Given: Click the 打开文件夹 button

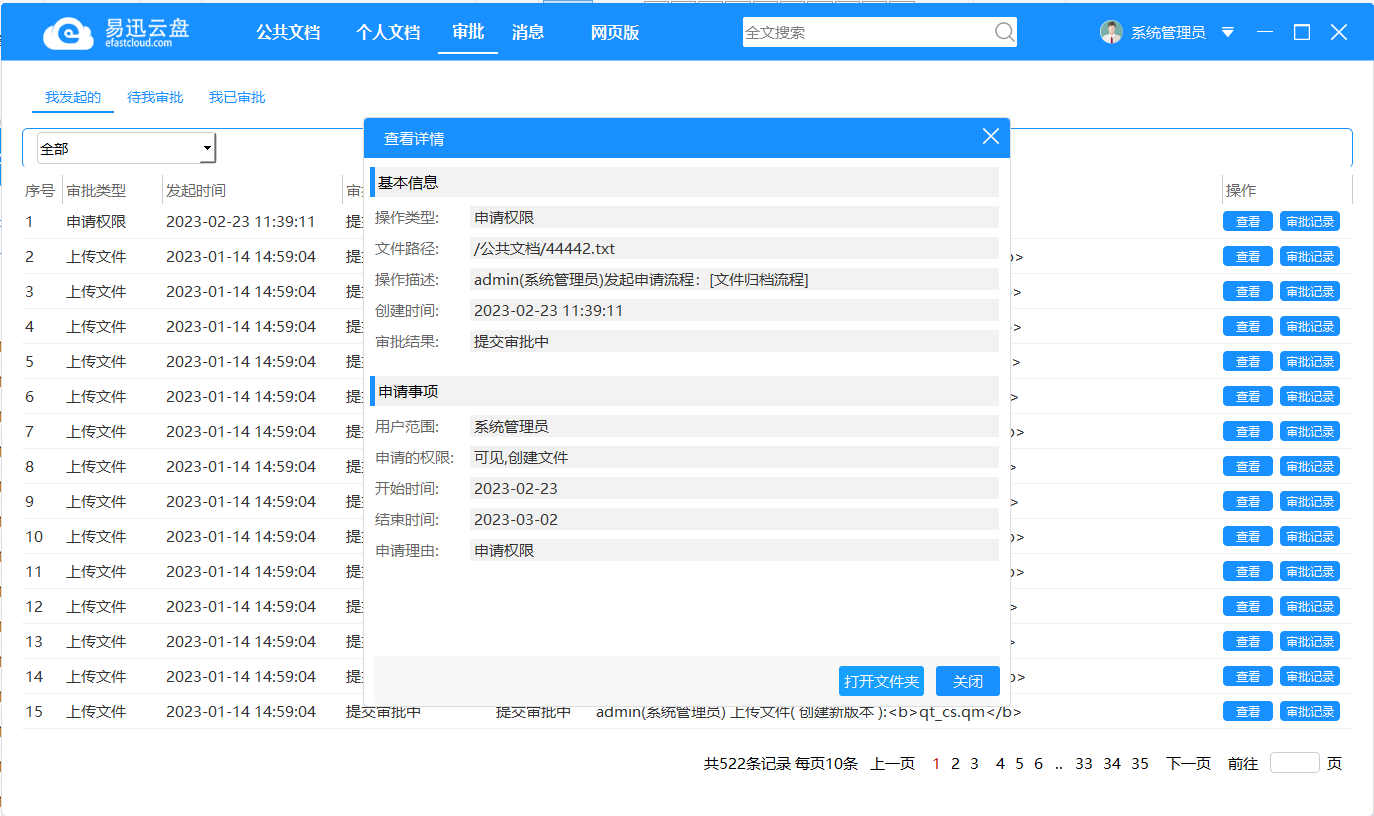Looking at the screenshot, I should [881, 681].
